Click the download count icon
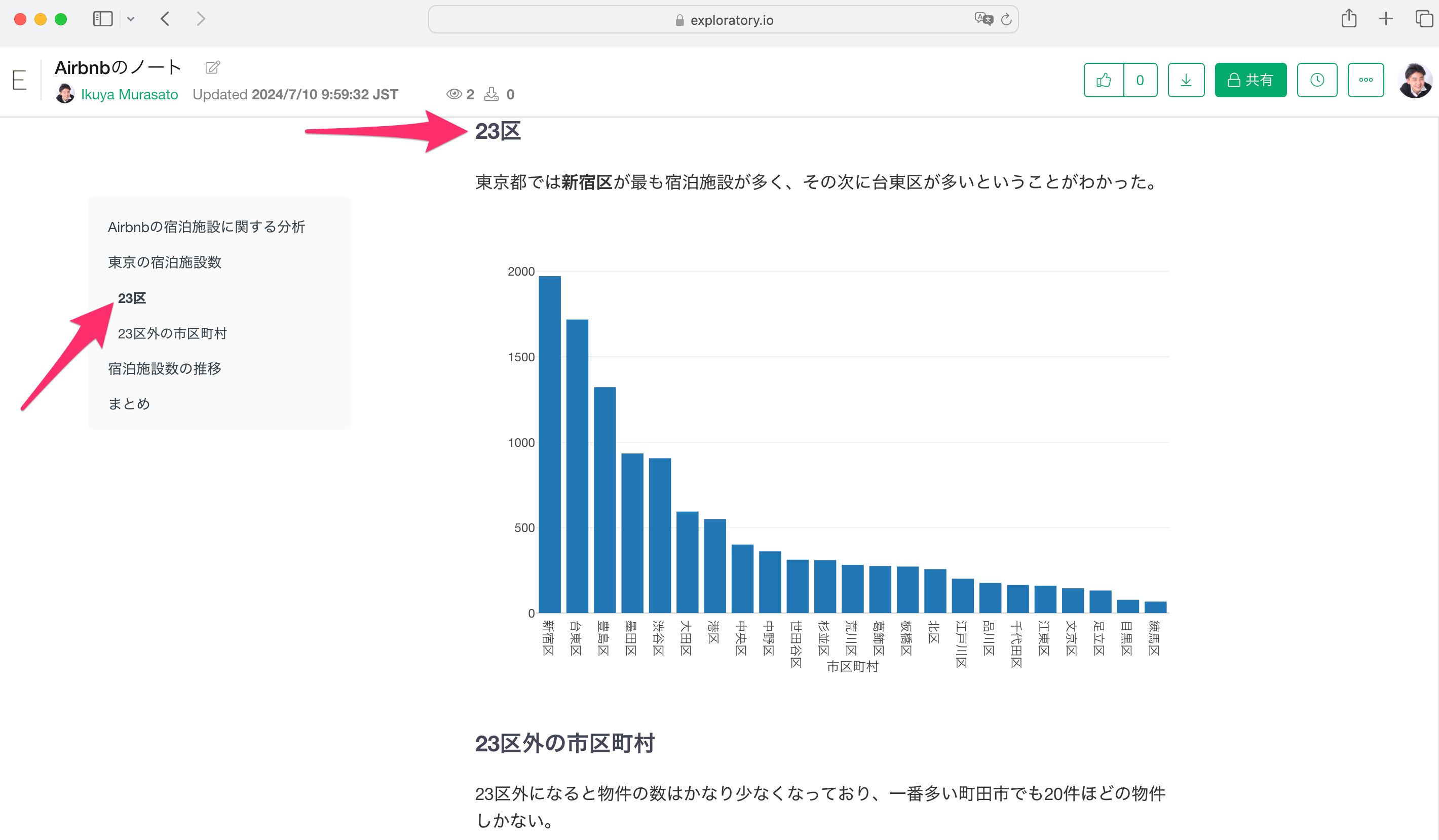Image resolution: width=1439 pixels, height=840 pixels. tap(491, 94)
